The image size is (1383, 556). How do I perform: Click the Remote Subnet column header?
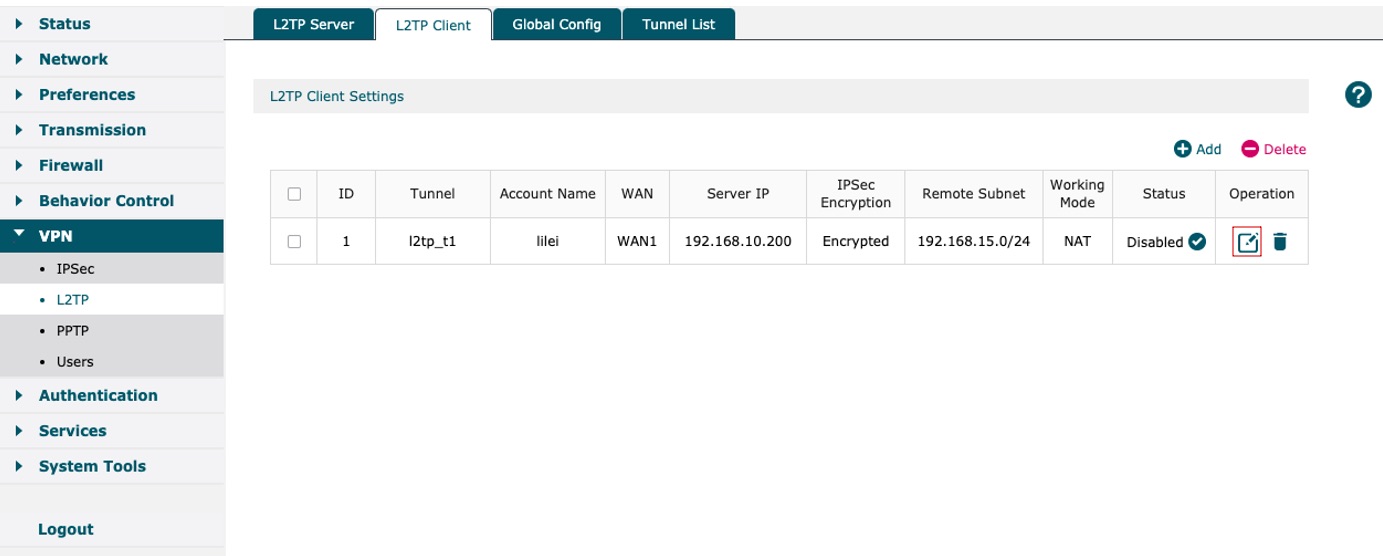point(974,194)
